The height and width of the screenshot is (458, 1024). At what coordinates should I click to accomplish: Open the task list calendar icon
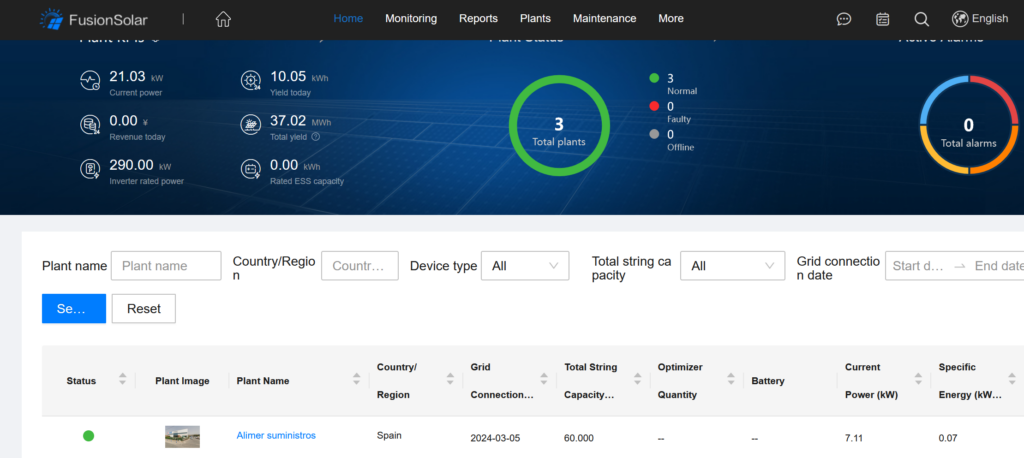tap(882, 19)
